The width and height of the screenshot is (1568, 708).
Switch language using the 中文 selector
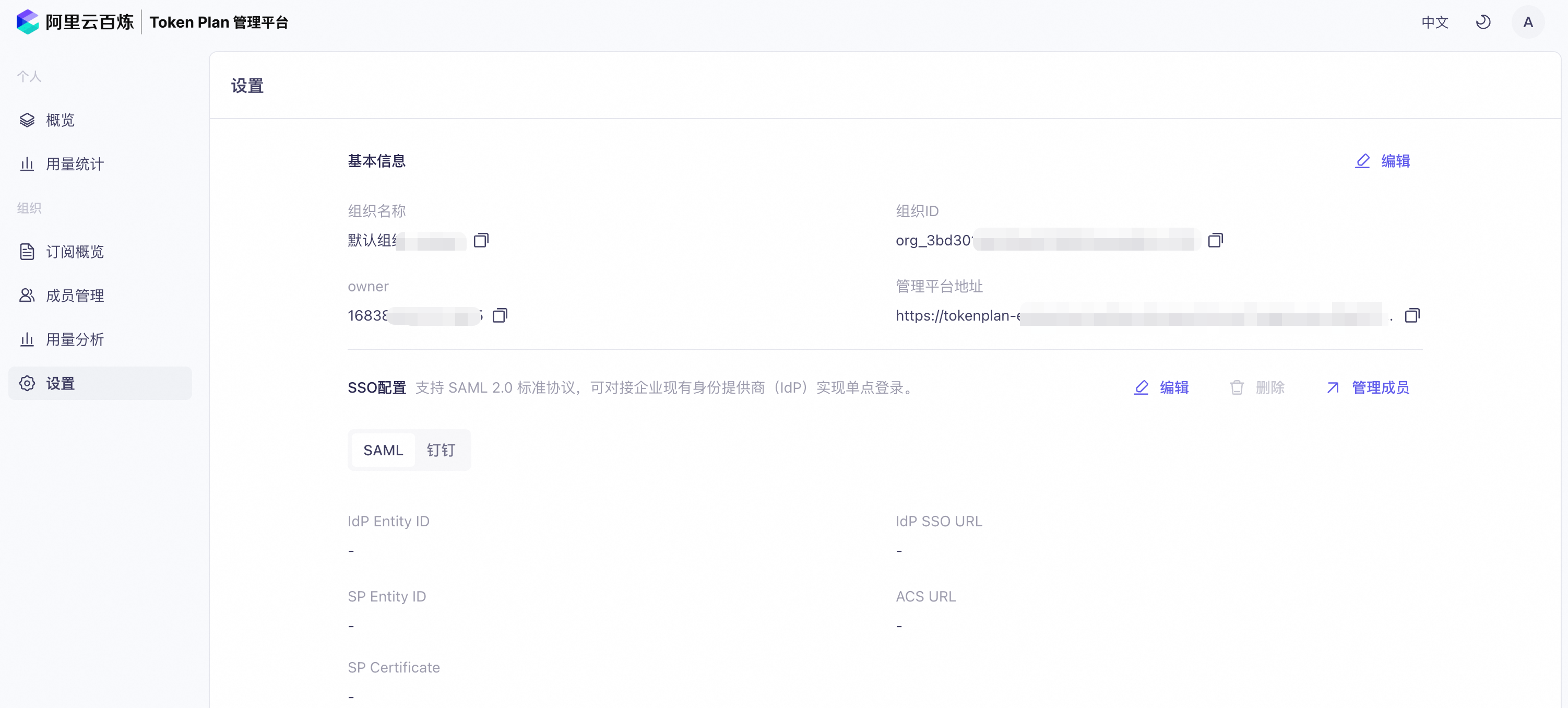1435,22
